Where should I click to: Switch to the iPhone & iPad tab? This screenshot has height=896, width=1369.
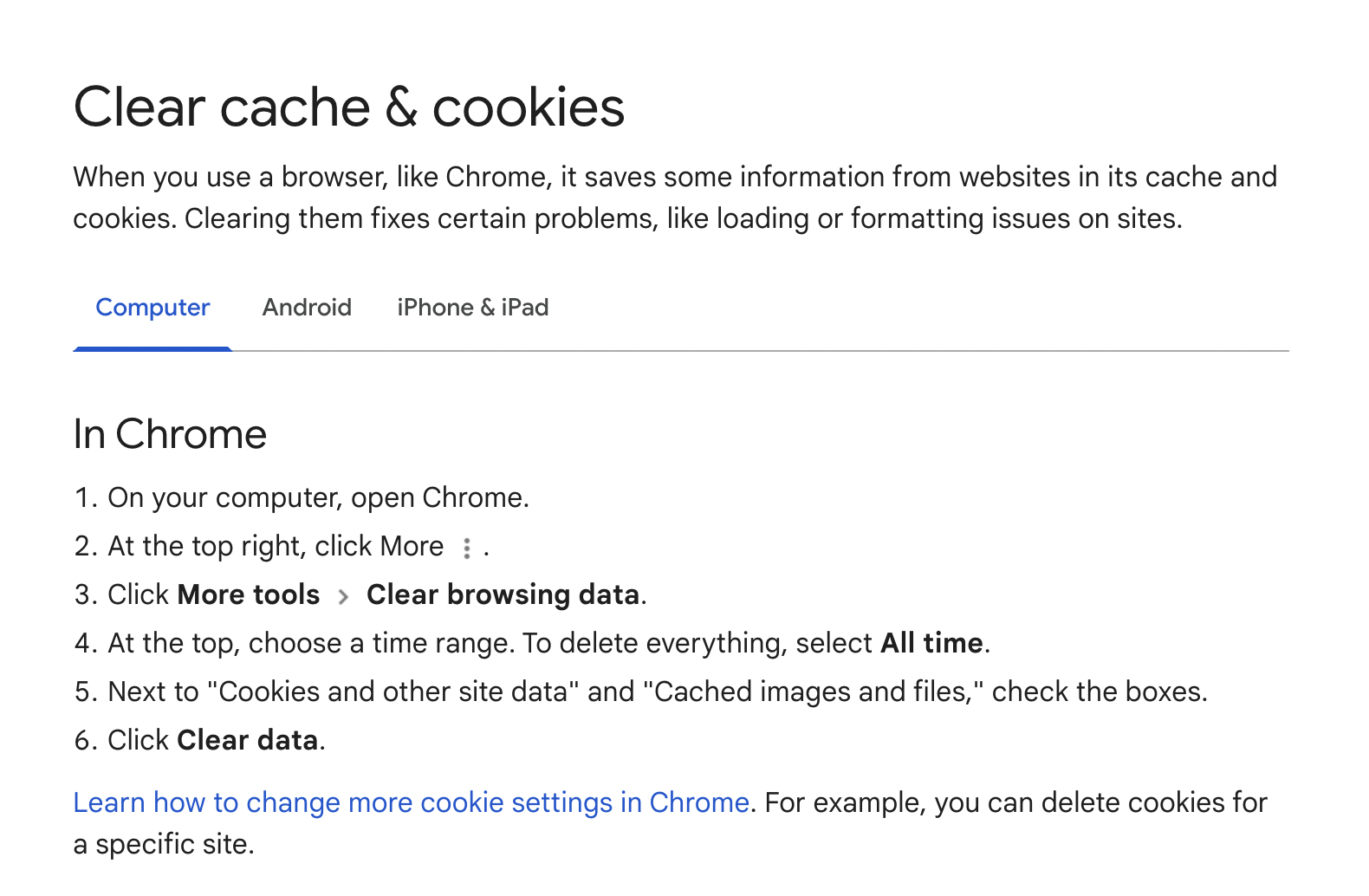(471, 308)
